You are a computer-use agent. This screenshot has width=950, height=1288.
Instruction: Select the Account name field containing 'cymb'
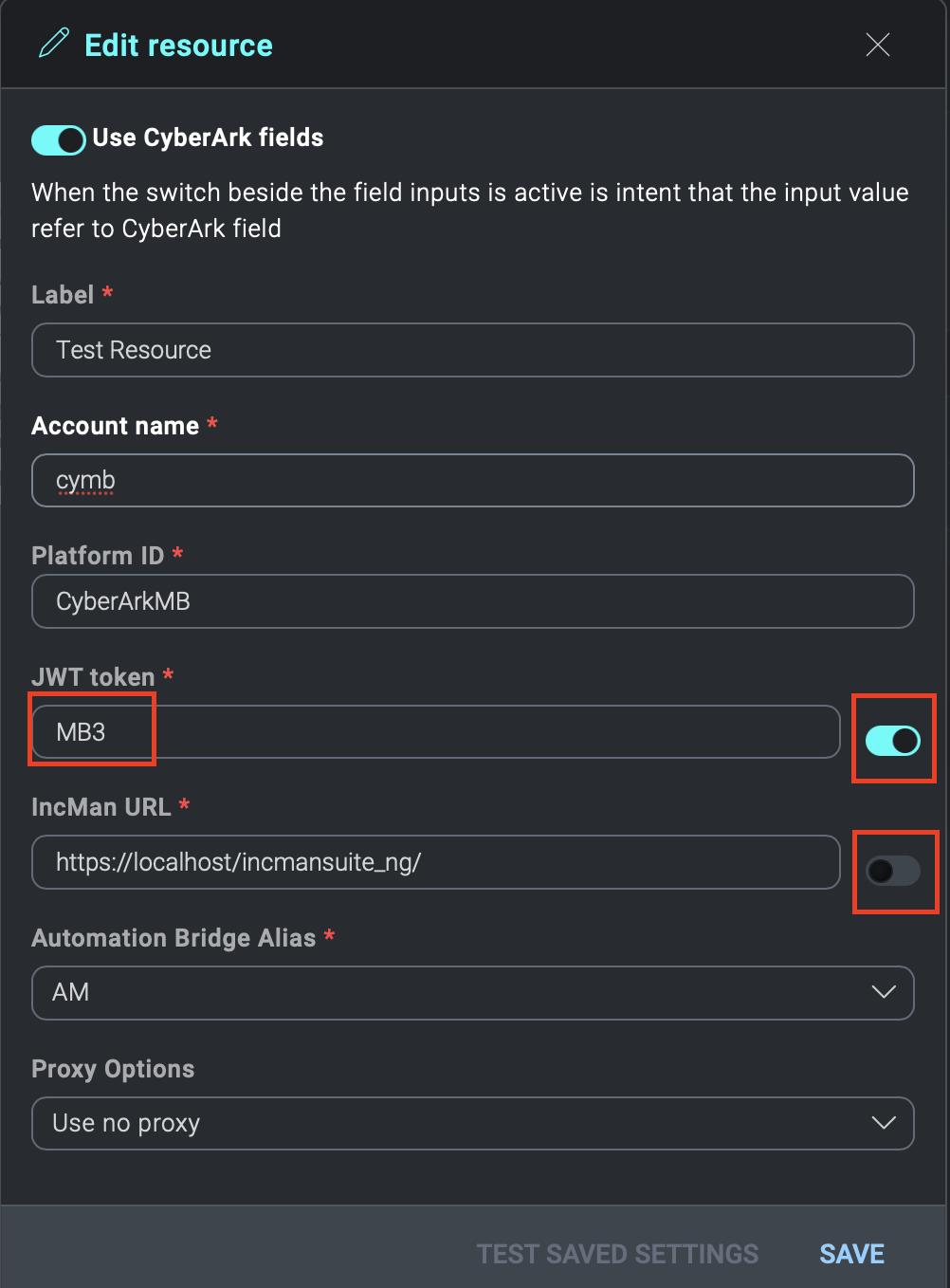(473, 480)
